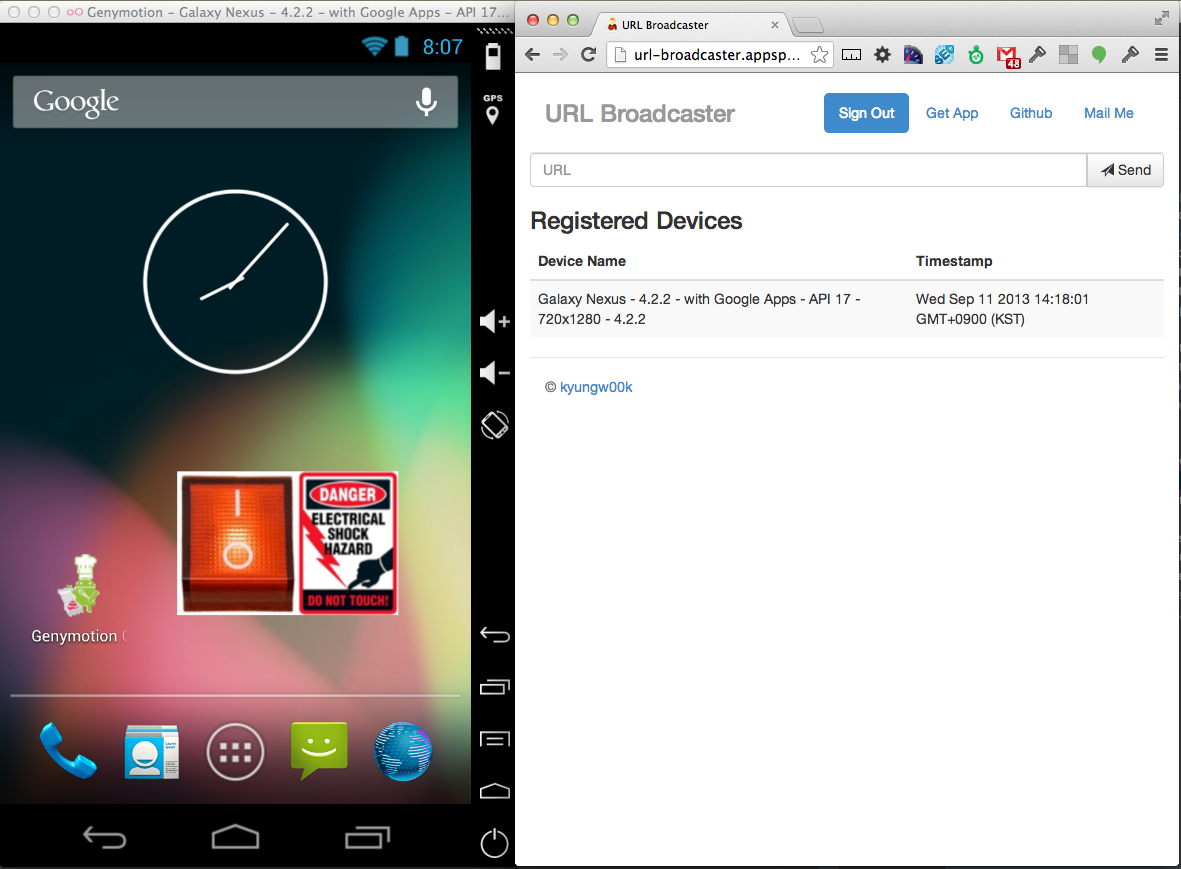Tap Android navigation bar home button
The image size is (1181, 869).
[x=235, y=837]
